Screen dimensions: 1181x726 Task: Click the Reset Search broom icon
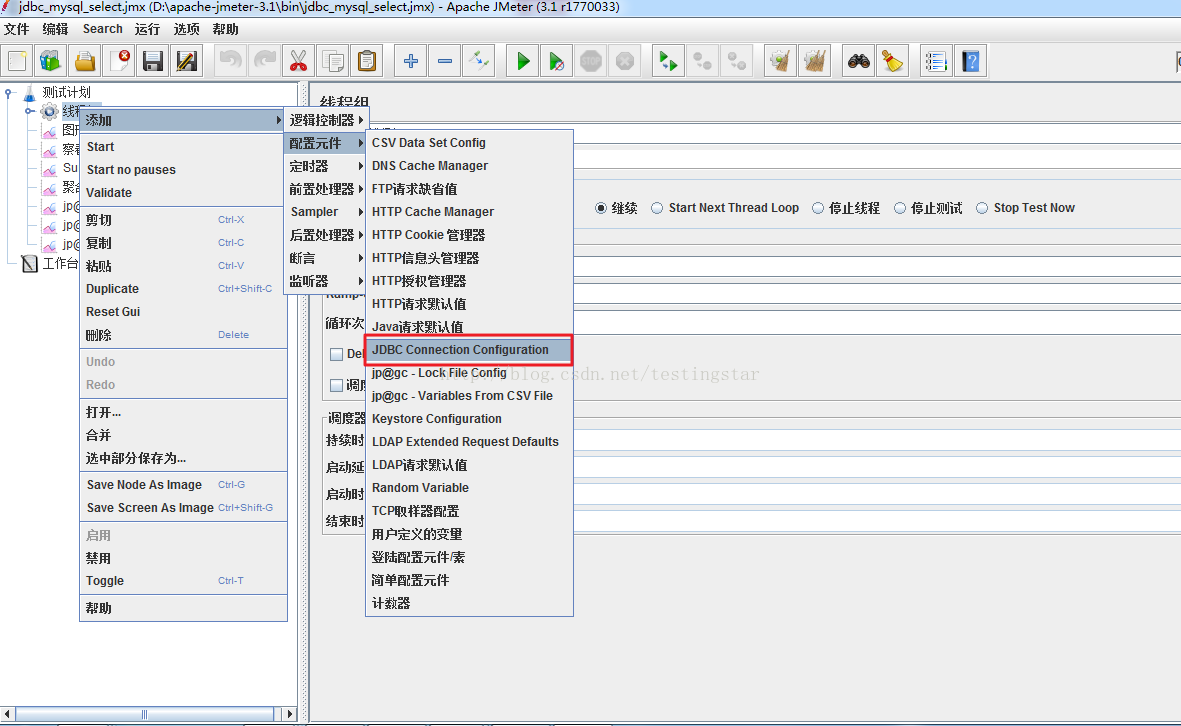click(x=893, y=61)
